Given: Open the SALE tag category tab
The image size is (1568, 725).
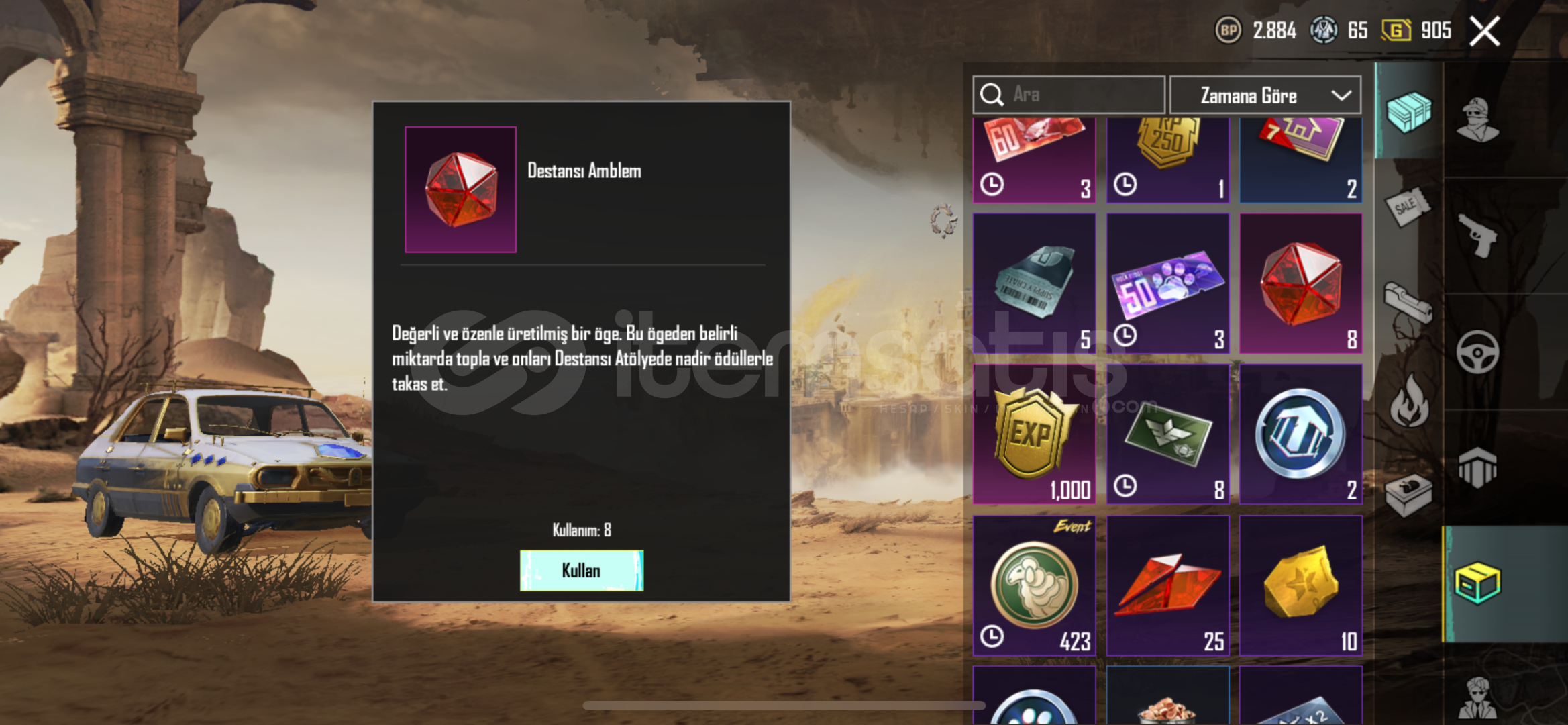Looking at the screenshot, I should (x=1408, y=207).
